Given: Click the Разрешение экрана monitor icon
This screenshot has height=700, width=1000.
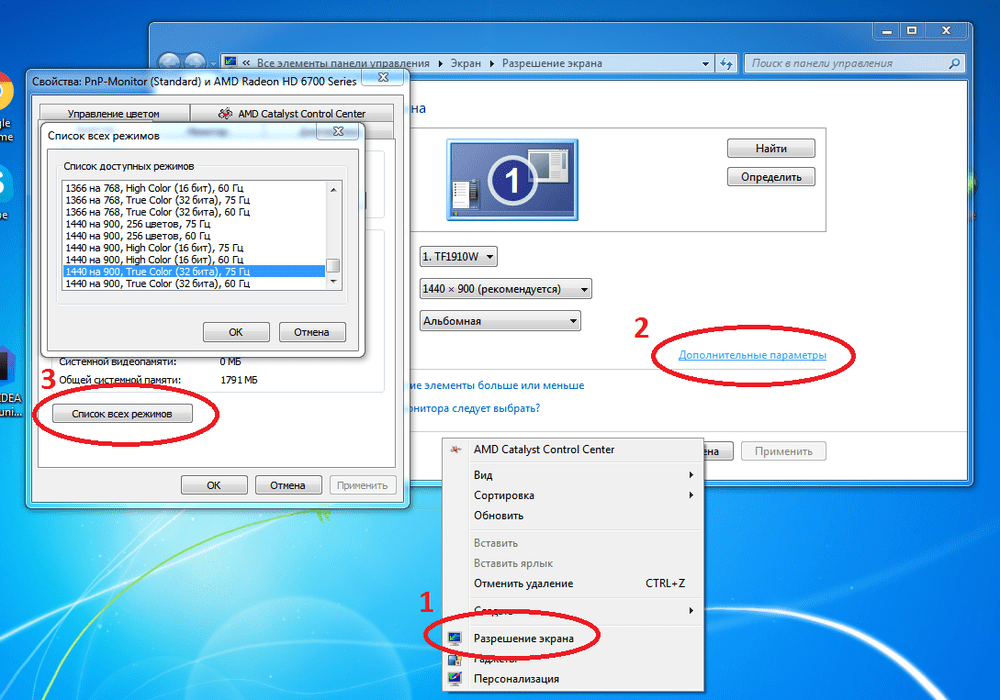Looking at the screenshot, I should click(456, 638).
